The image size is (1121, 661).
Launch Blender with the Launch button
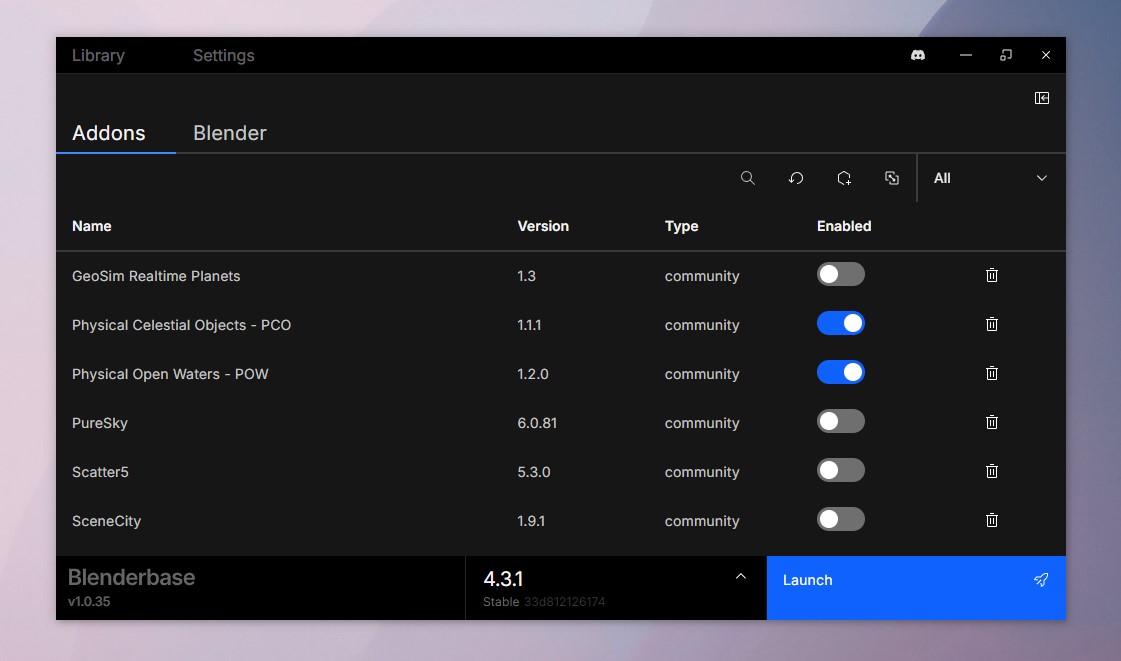tap(916, 587)
